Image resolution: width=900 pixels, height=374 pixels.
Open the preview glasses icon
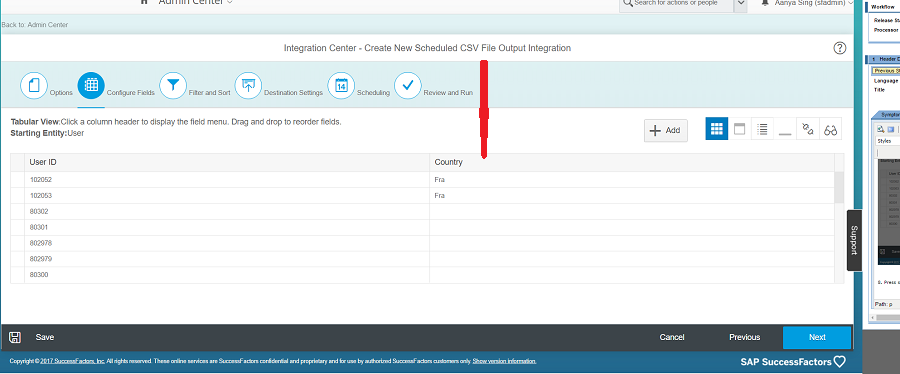click(831, 129)
